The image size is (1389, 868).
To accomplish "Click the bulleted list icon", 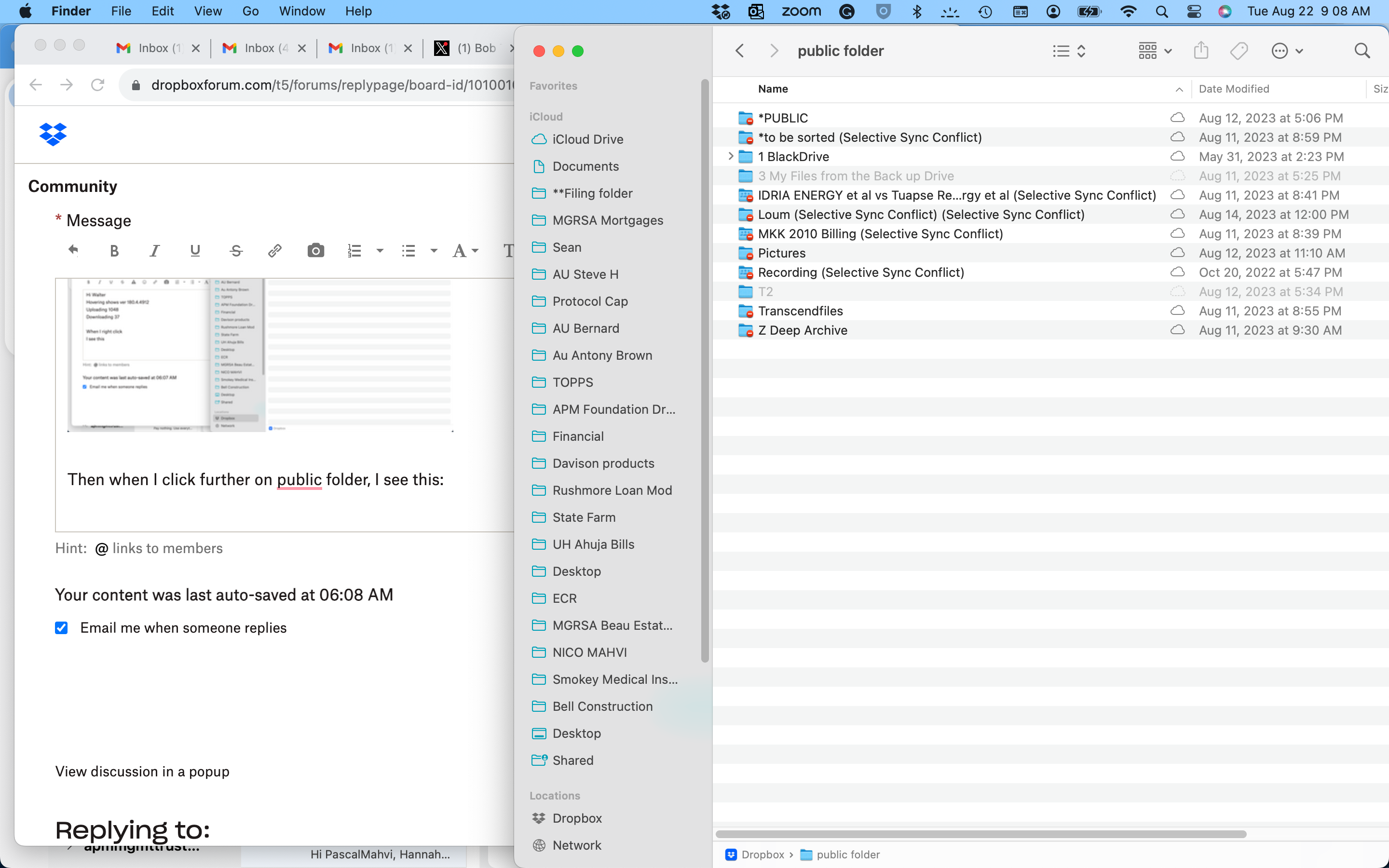I will click(x=409, y=251).
